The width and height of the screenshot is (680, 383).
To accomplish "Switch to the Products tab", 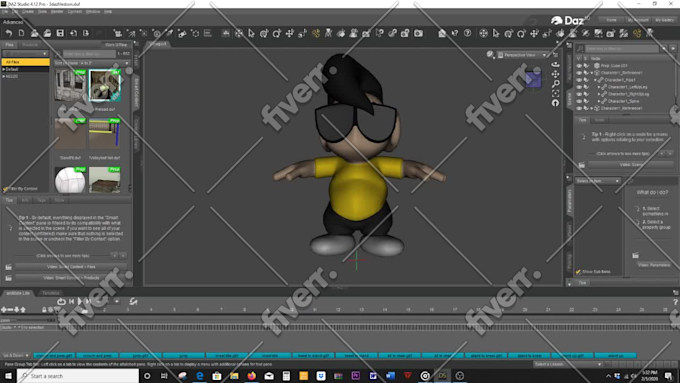I will tap(30, 45).
